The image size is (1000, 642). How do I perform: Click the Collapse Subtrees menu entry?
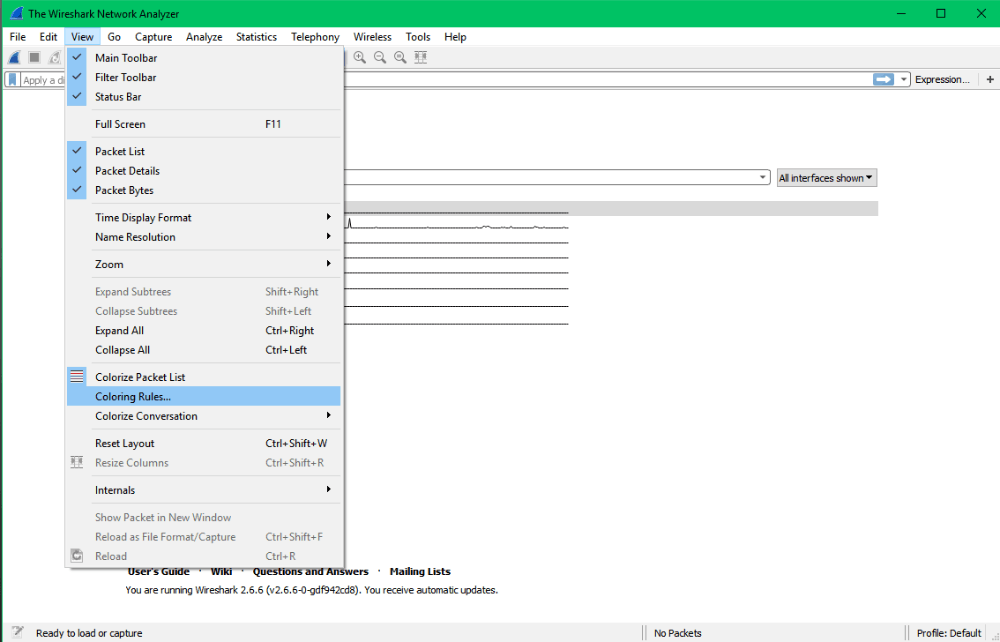coord(203,311)
